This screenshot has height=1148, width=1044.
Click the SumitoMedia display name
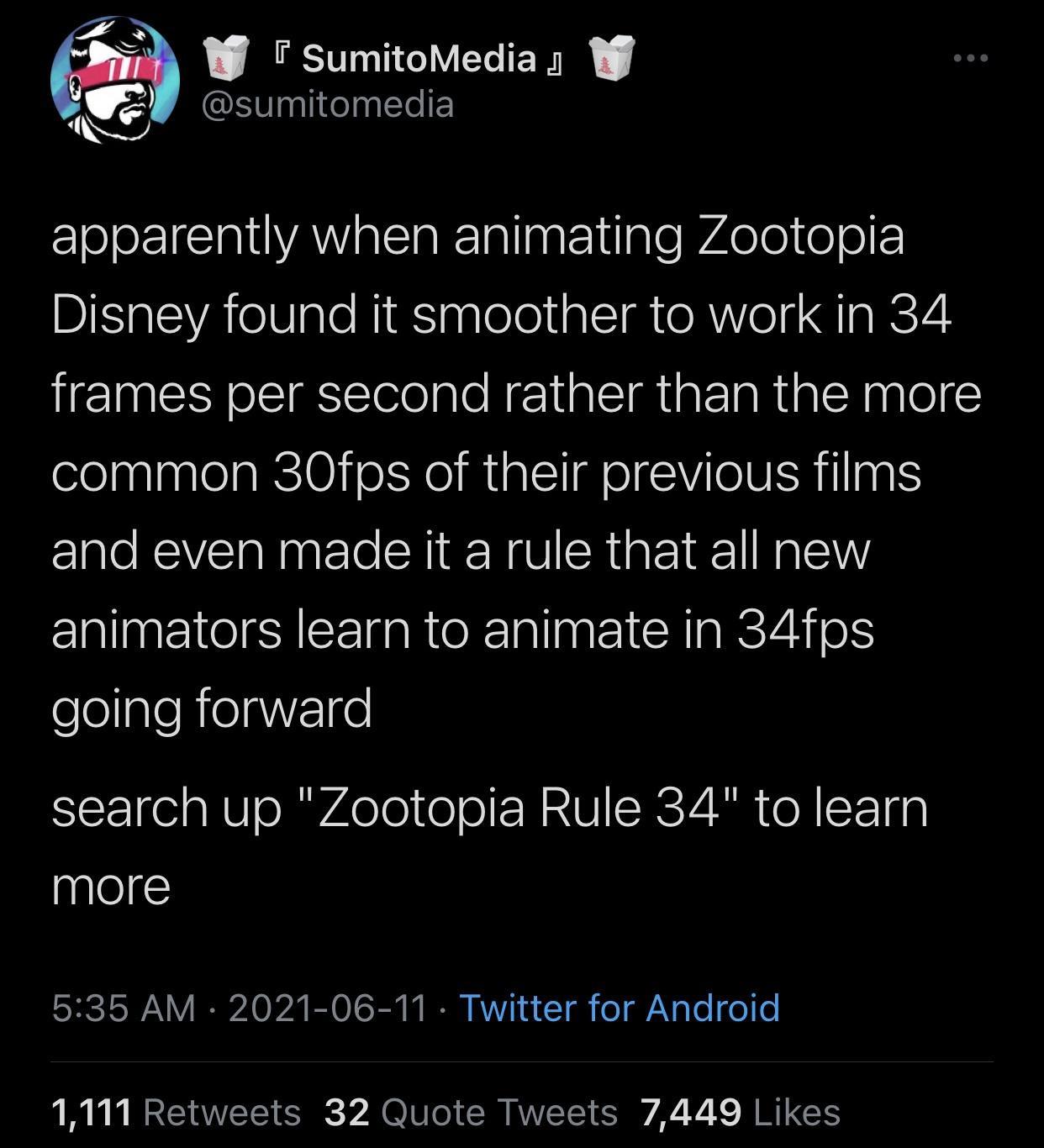click(418, 58)
